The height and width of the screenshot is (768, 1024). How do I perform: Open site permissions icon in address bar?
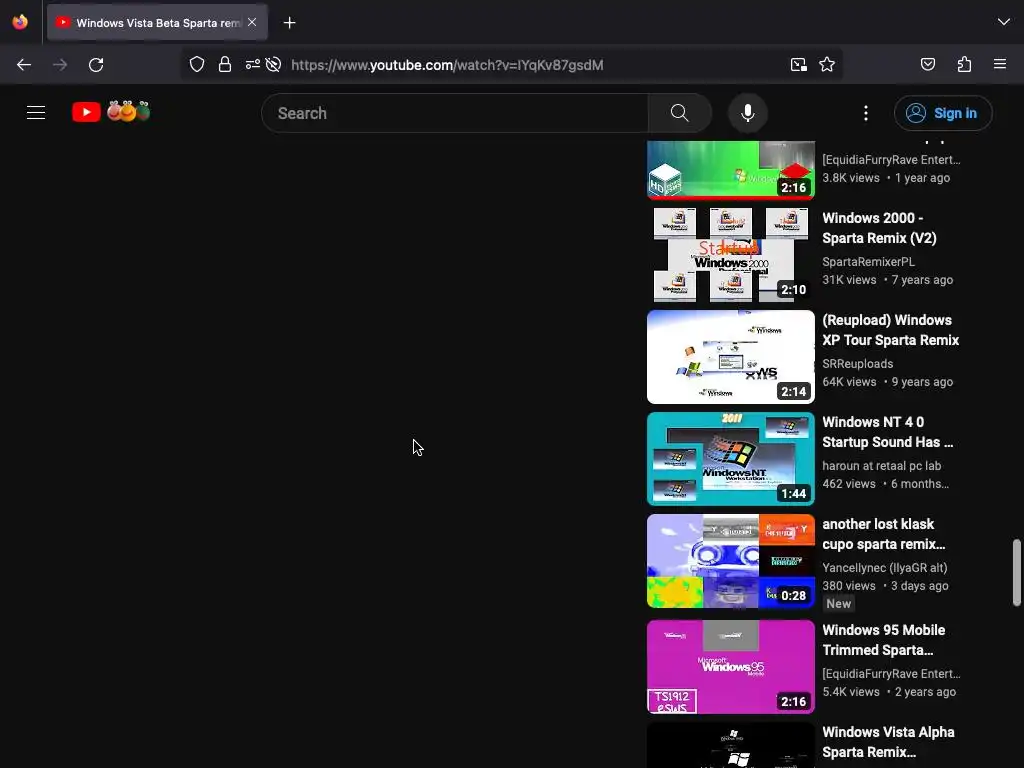(x=252, y=64)
